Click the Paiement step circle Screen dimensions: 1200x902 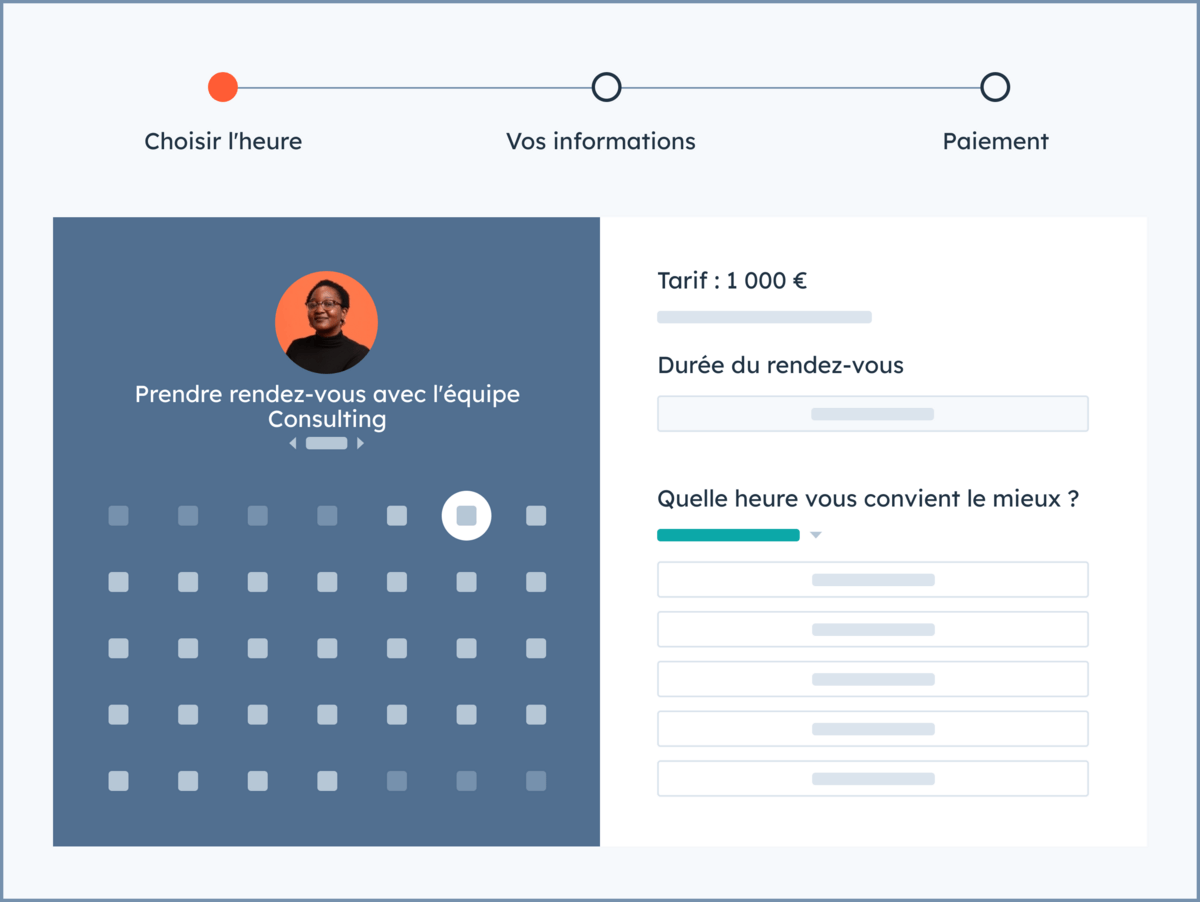[995, 87]
